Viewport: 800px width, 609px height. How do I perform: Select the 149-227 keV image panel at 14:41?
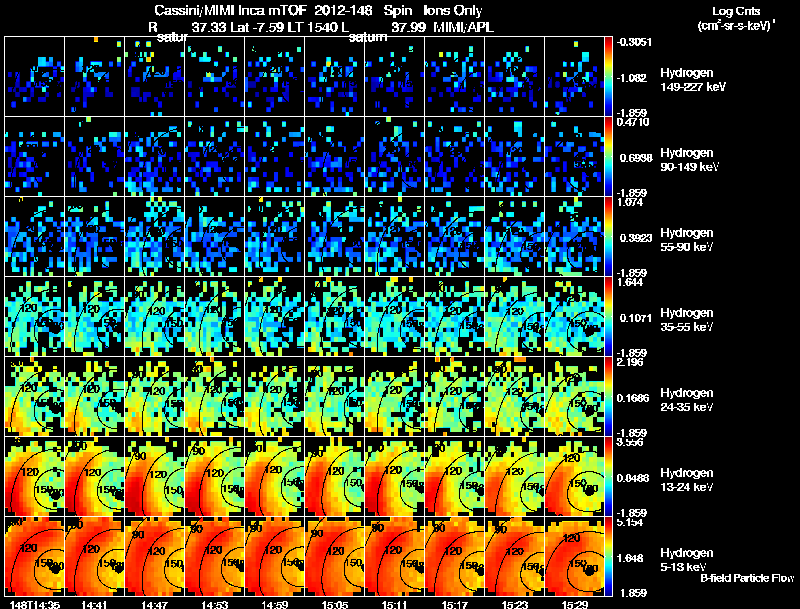pyautogui.click(x=94, y=77)
